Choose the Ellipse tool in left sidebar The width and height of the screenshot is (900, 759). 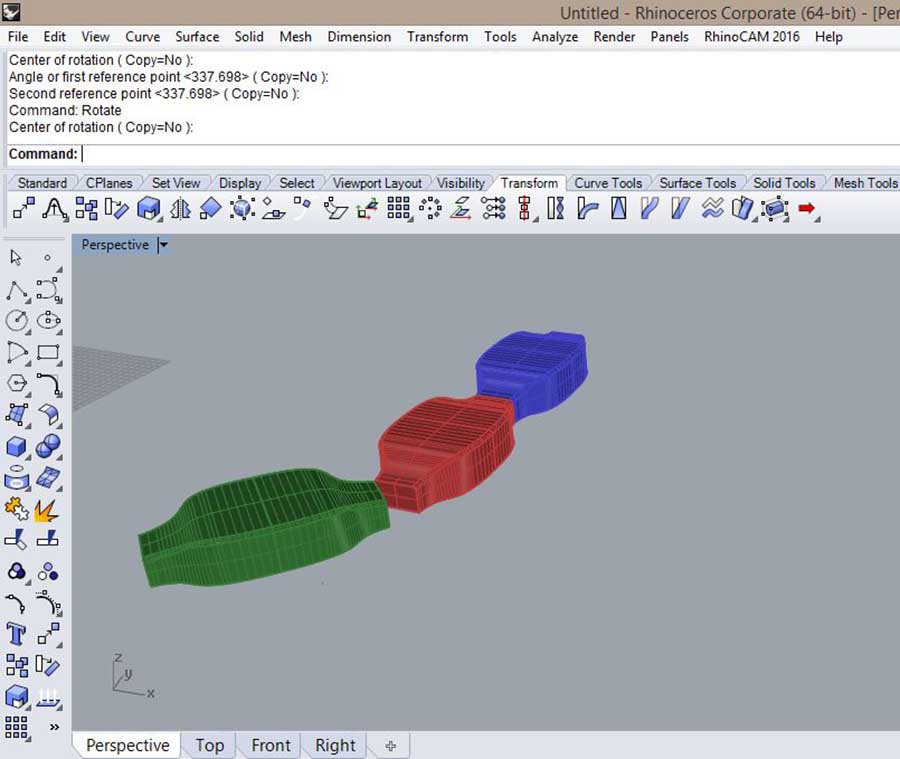(49, 320)
